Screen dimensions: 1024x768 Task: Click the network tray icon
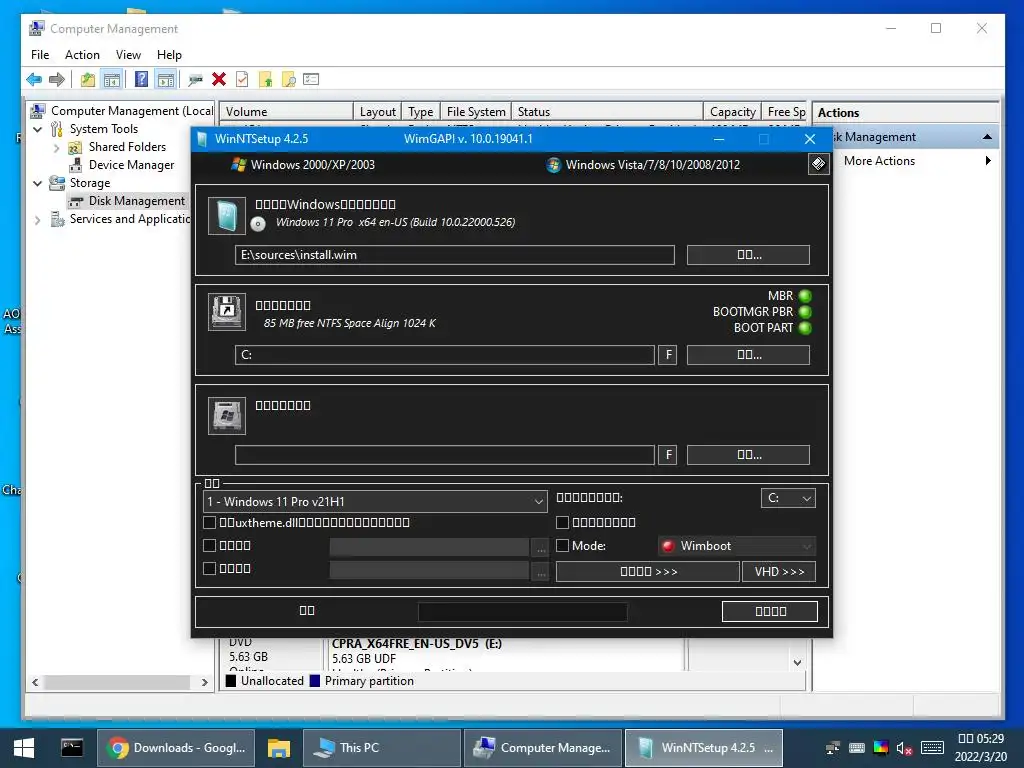(x=833, y=748)
